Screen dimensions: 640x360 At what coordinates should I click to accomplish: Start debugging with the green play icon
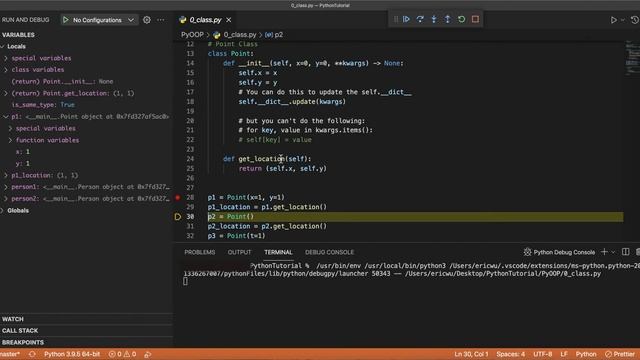[x=66, y=20]
